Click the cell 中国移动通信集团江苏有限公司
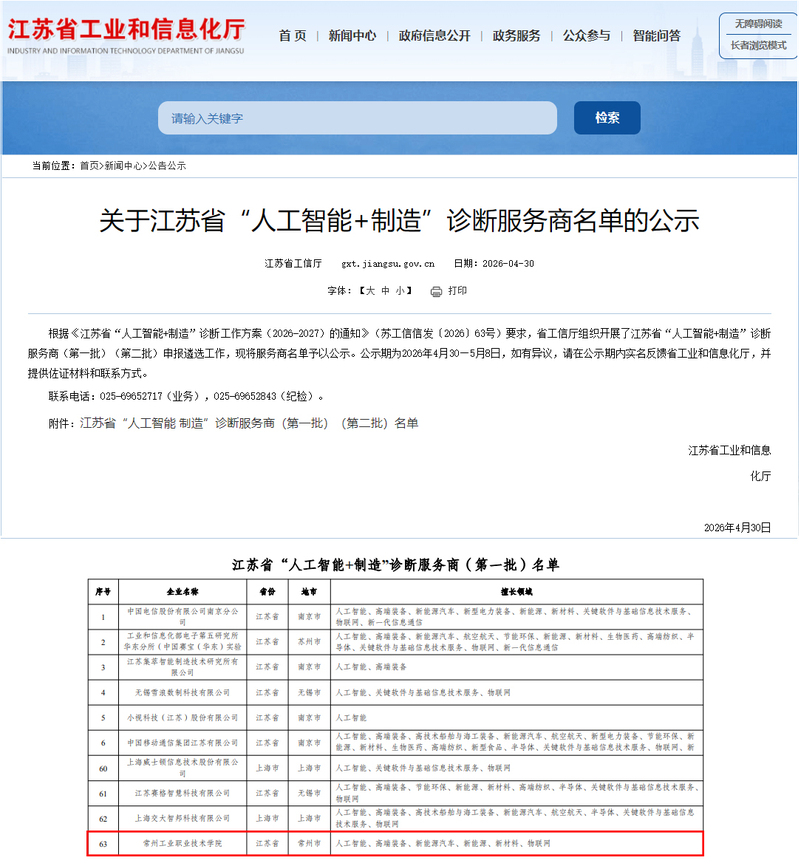This screenshot has height=866, width=799. [x=182, y=743]
